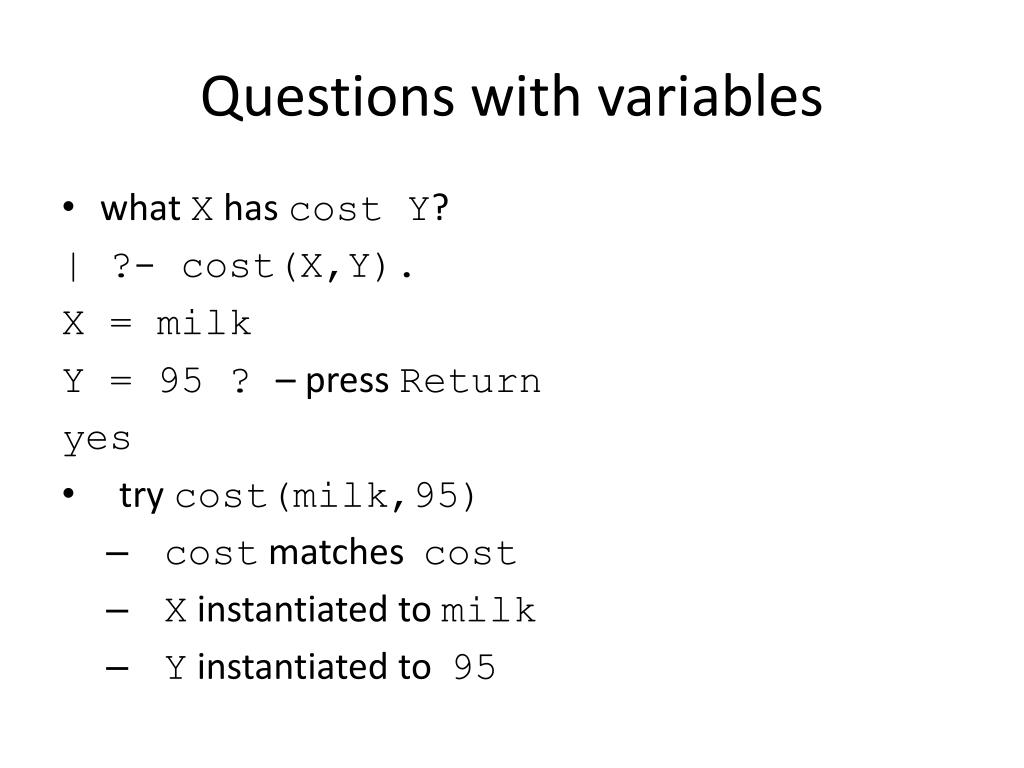Click the words press Return

coord(423,382)
